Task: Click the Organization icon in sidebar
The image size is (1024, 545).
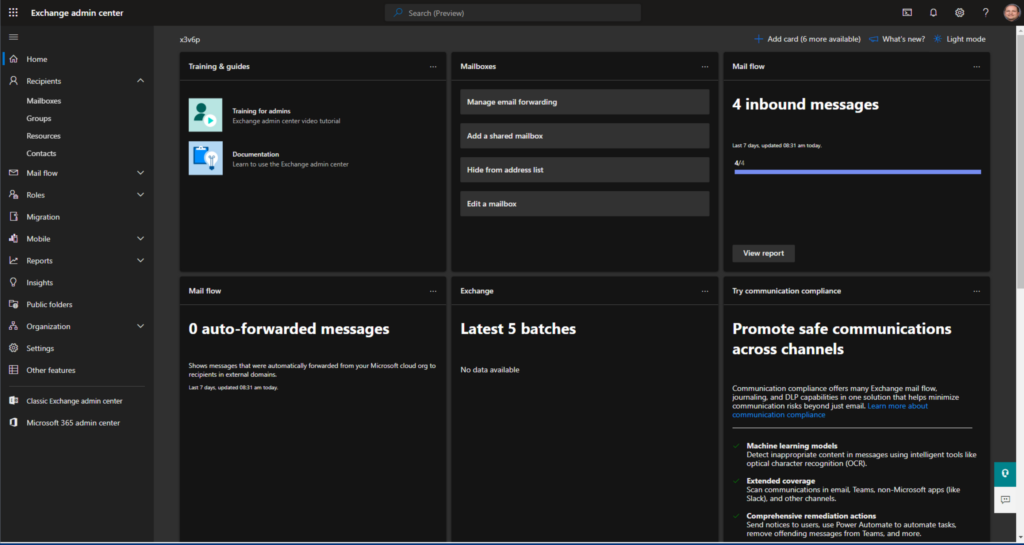Action: [x=13, y=326]
